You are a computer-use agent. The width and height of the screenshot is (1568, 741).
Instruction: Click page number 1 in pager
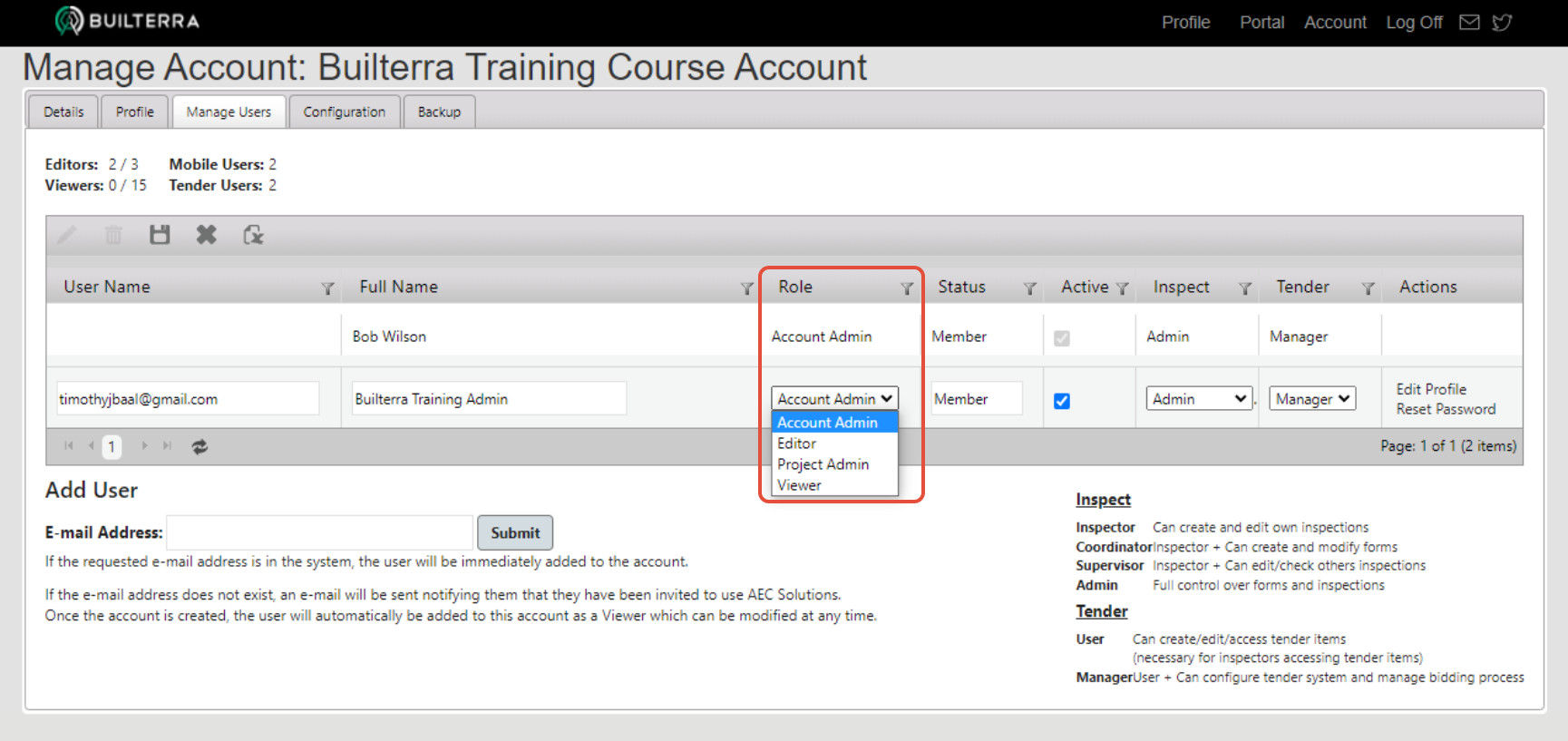112,446
